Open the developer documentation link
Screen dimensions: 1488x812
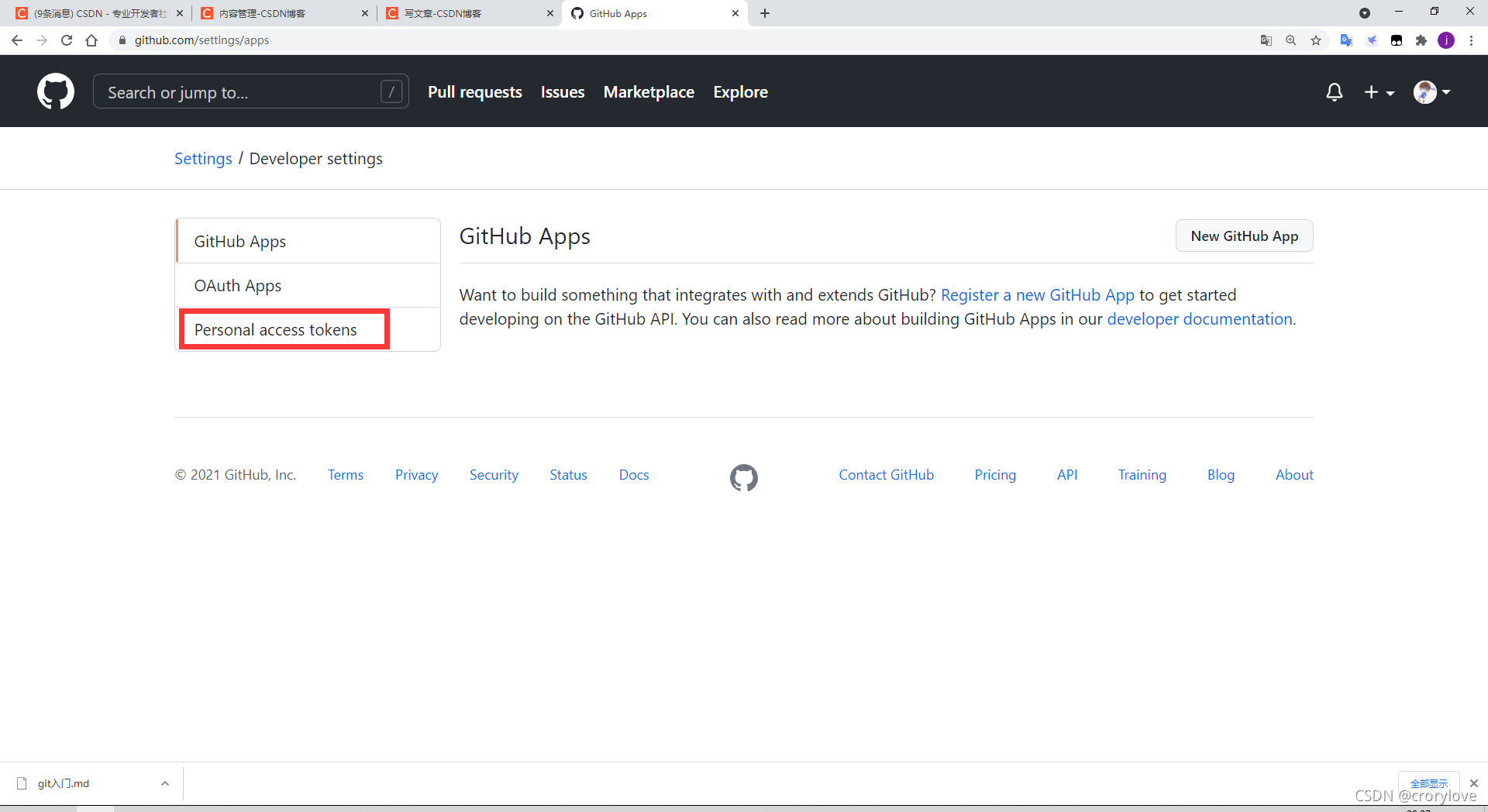pyautogui.click(x=1200, y=319)
